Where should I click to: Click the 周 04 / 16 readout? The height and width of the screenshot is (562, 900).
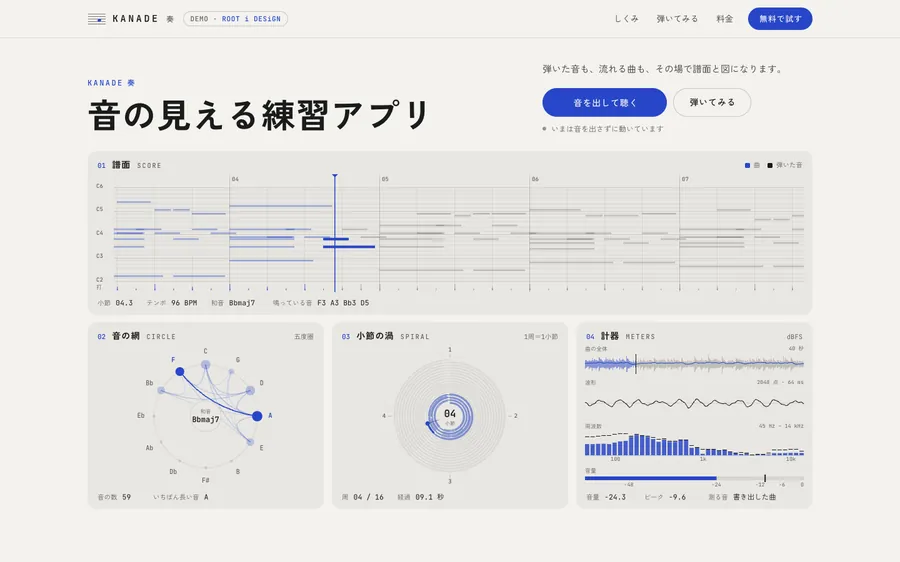click(363, 497)
